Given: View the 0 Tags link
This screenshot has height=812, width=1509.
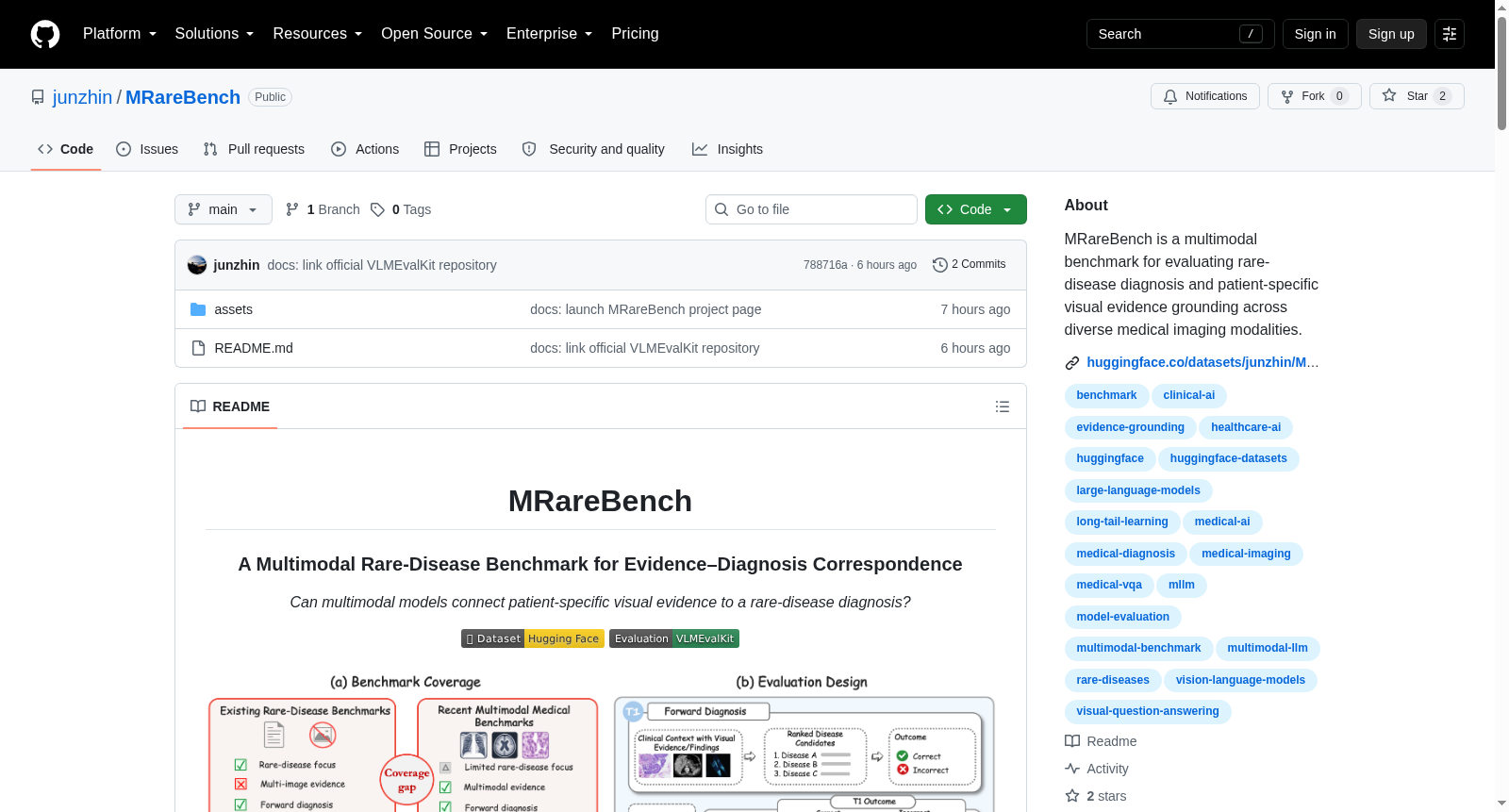Looking at the screenshot, I should click(401, 209).
